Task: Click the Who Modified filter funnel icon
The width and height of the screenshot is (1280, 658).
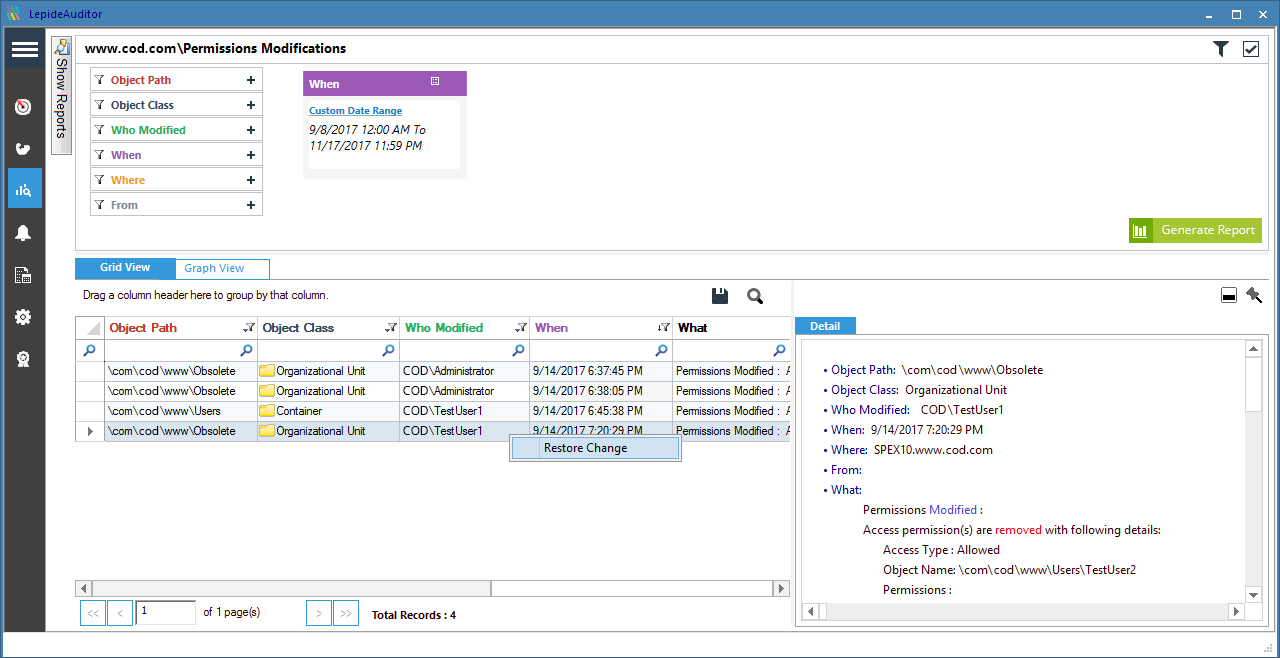Action: coord(99,130)
